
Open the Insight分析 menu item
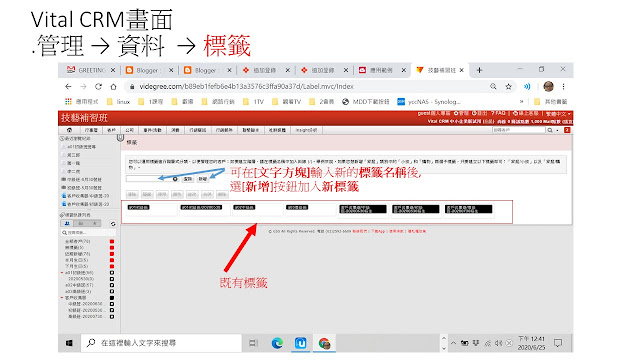(307, 130)
